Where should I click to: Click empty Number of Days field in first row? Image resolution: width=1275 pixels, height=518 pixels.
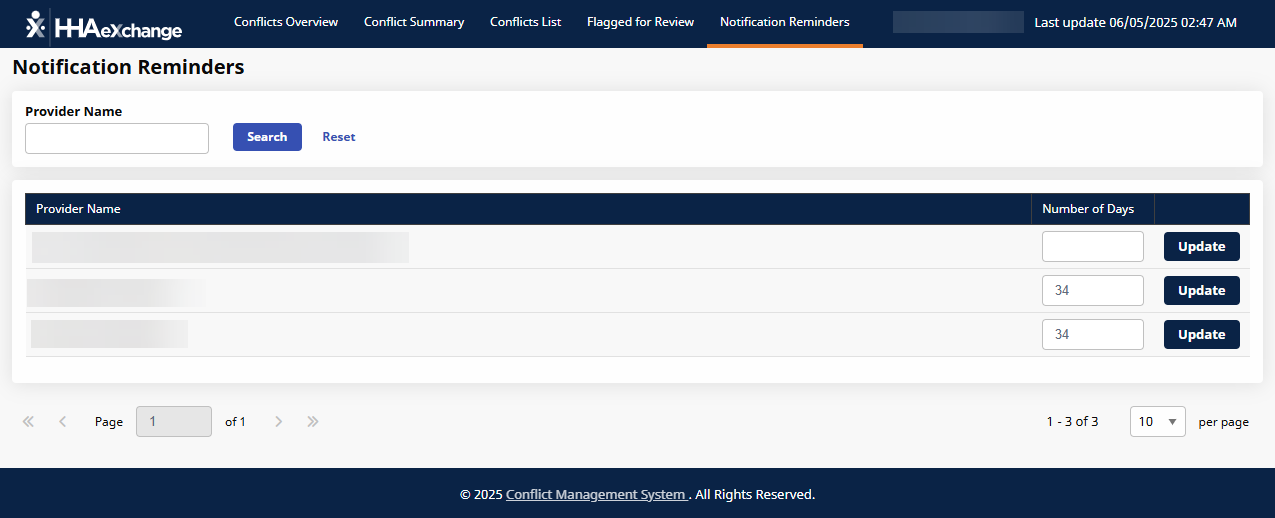(x=1092, y=247)
